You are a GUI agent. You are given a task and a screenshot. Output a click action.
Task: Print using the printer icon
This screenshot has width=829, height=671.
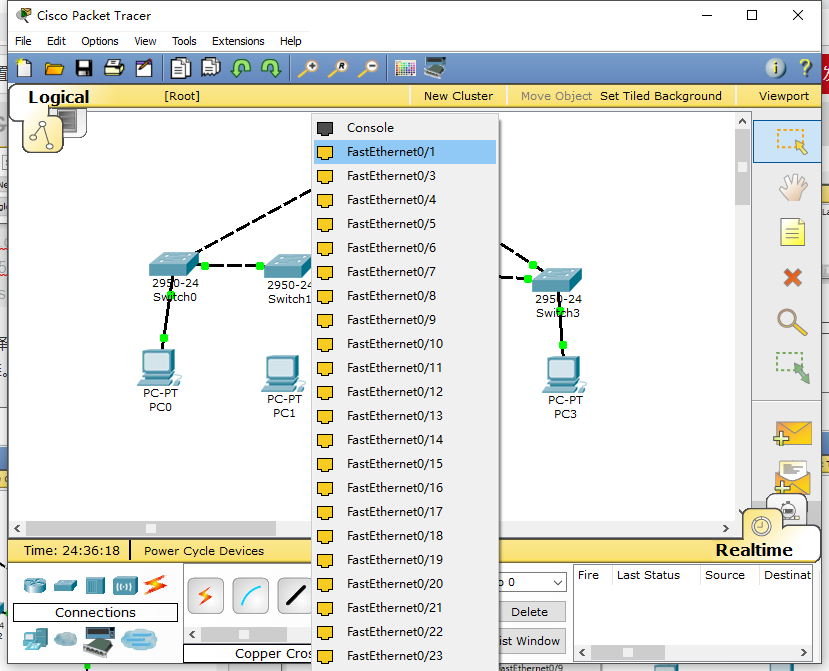pyautogui.click(x=114, y=68)
